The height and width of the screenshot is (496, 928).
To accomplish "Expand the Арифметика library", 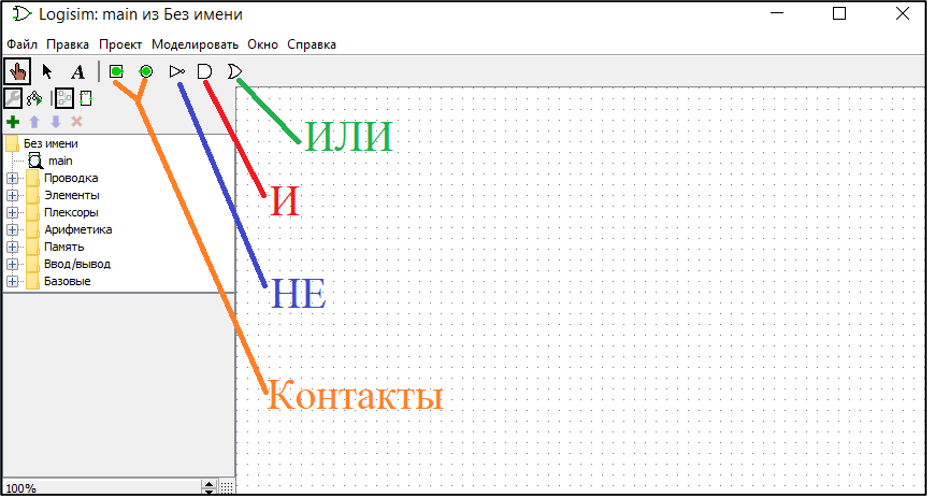I will point(12,230).
